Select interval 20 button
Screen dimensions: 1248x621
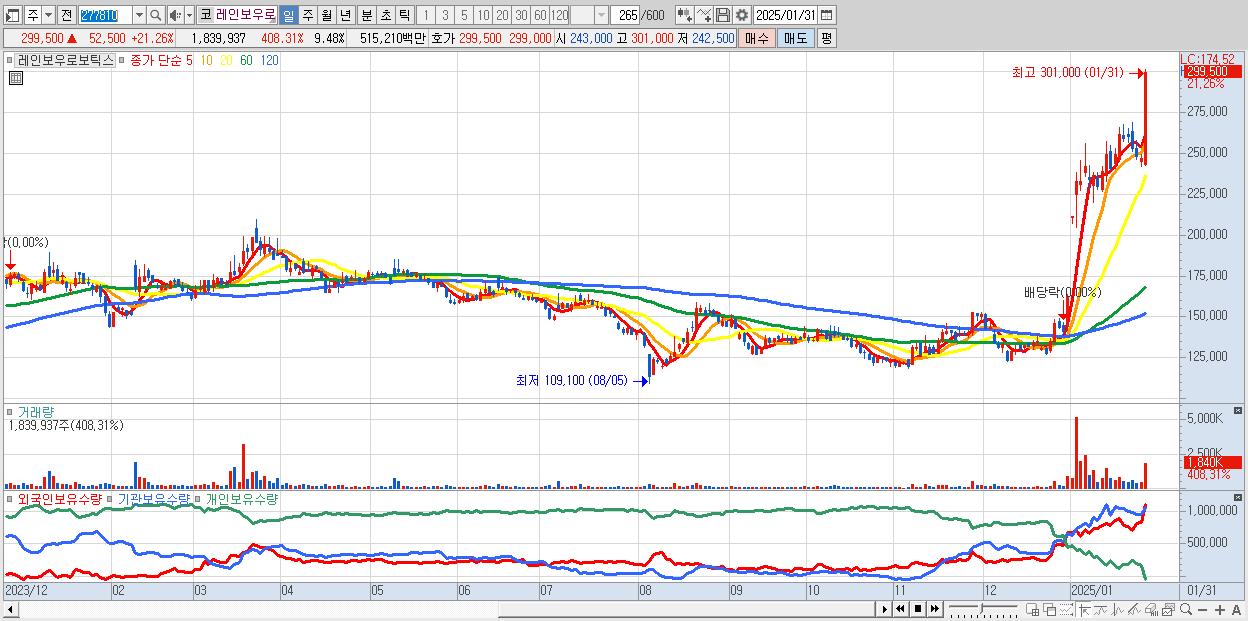[502, 15]
